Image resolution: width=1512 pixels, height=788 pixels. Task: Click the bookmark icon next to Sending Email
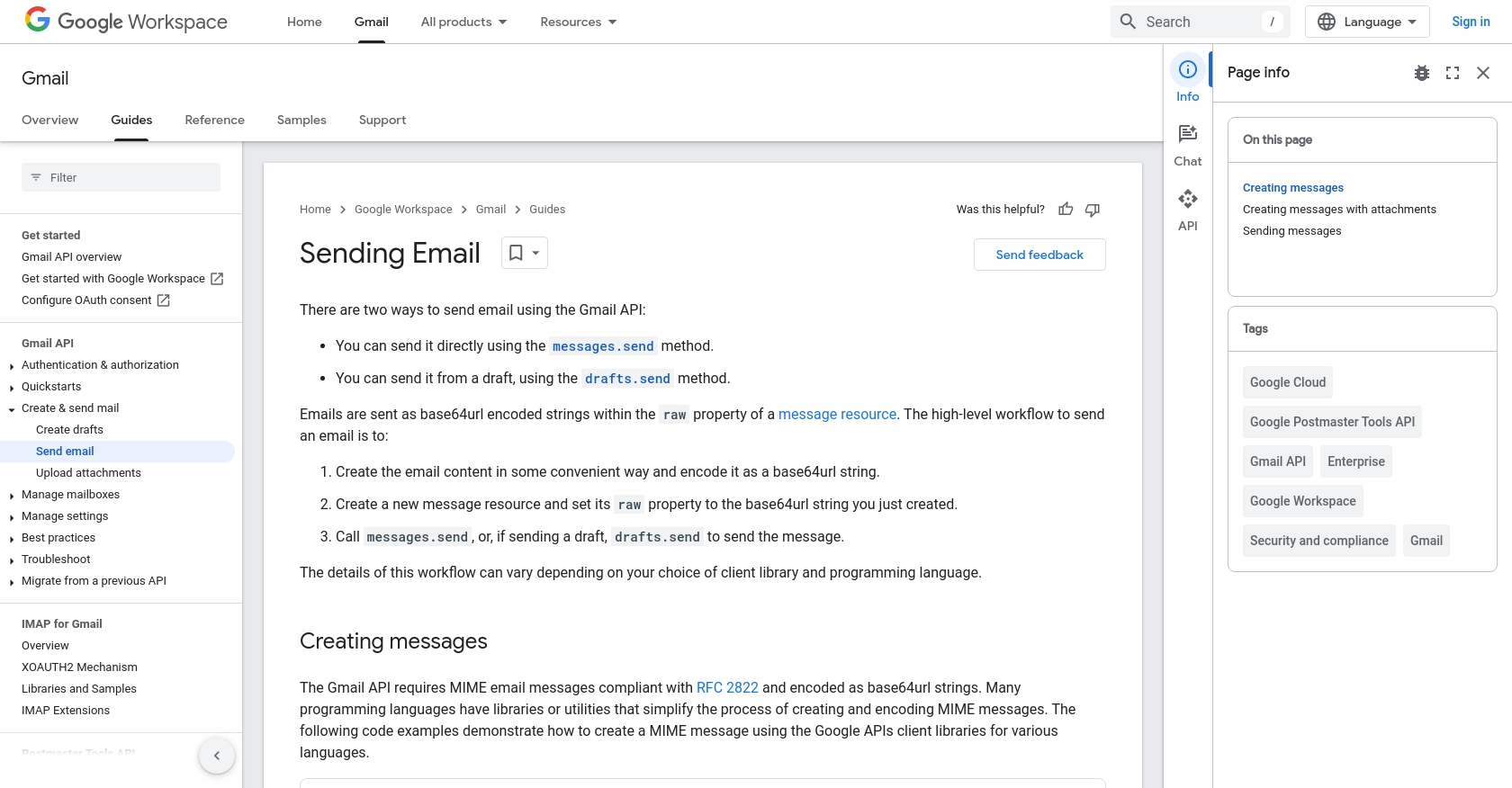pos(516,253)
